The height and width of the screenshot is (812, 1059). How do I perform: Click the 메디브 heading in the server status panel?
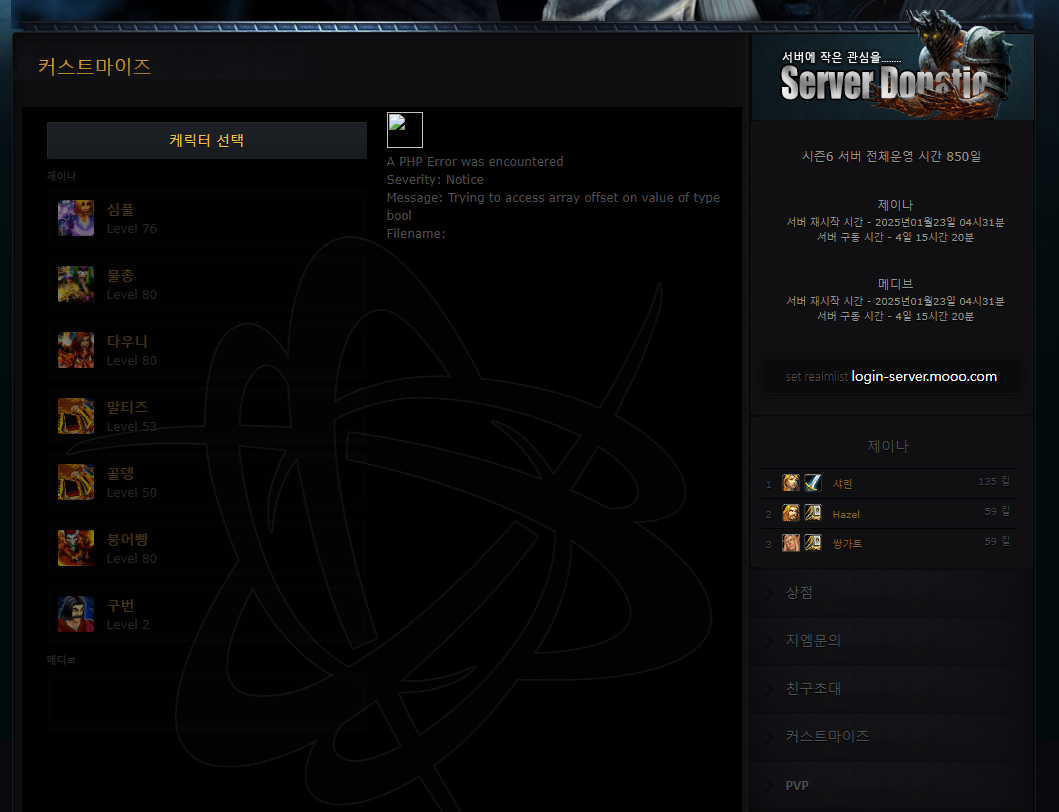point(896,284)
